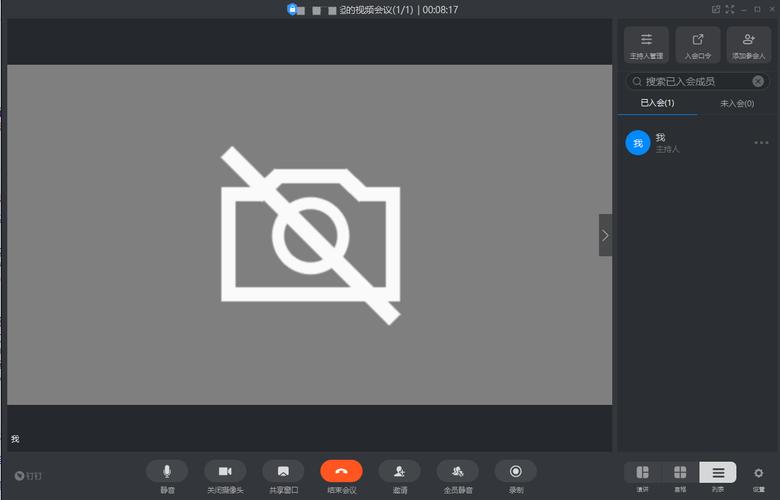Switch to speaker (演讲) view layout
This screenshot has height=500, width=780.
pos(643,472)
